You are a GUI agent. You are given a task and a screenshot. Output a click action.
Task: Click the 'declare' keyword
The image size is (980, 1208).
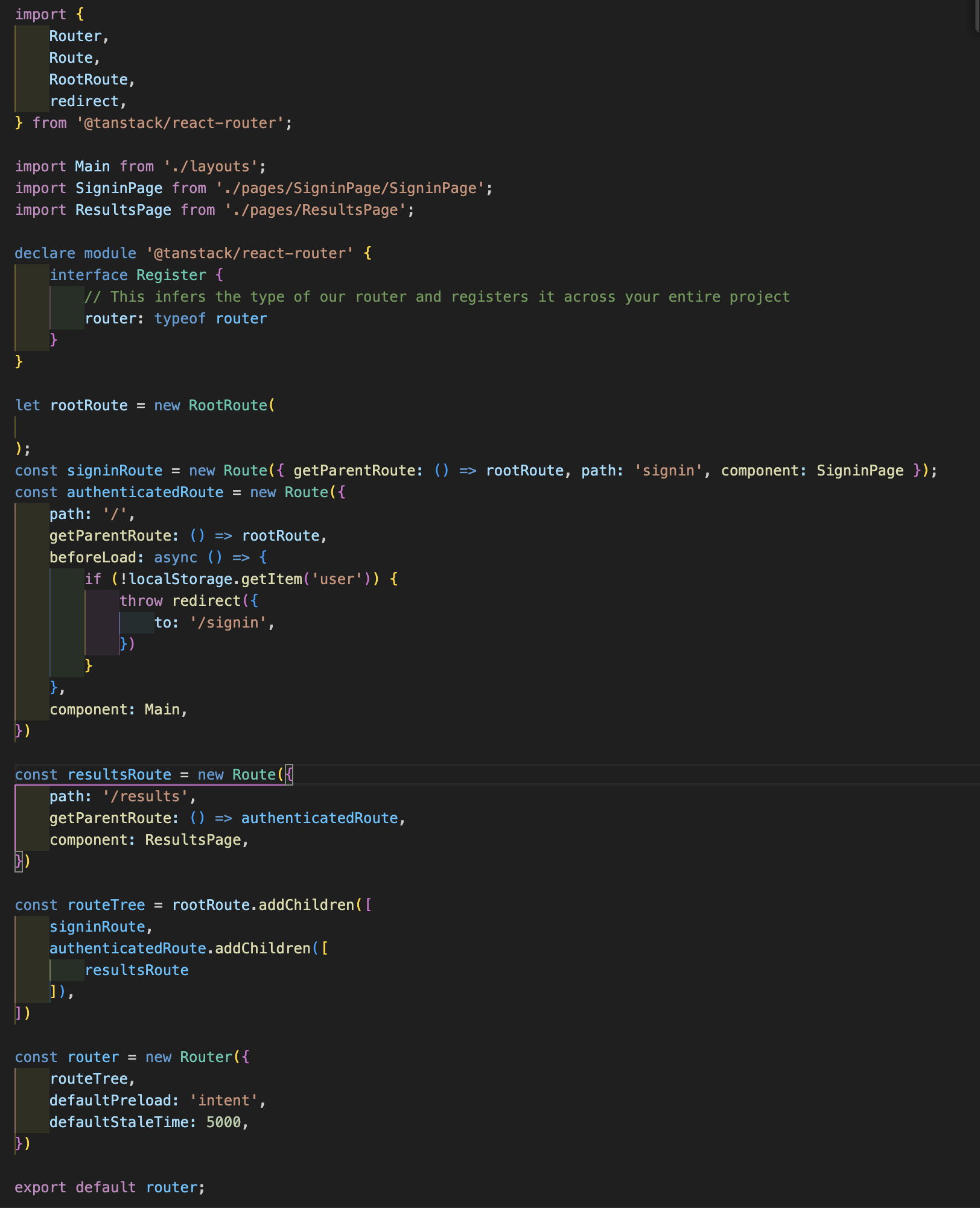click(x=45, y=253)
